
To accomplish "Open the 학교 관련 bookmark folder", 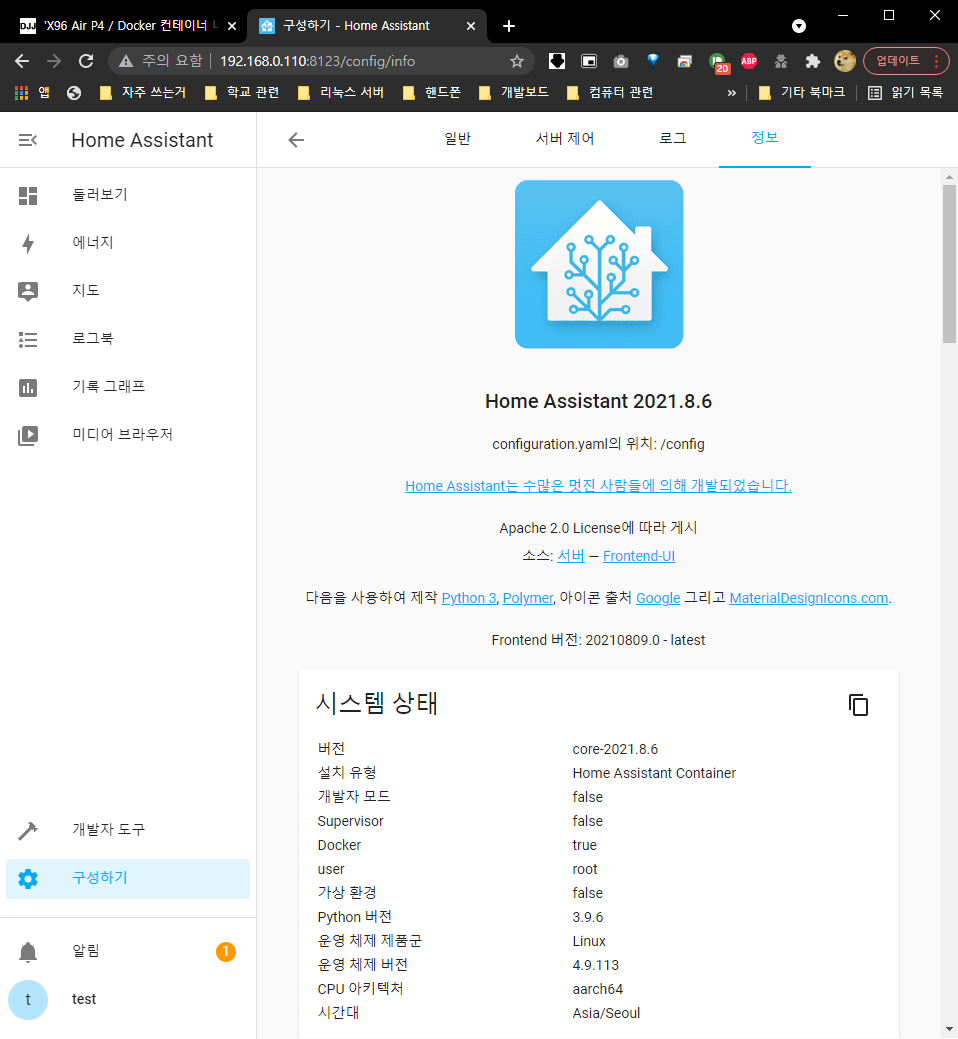I will (x=242, y=93).
